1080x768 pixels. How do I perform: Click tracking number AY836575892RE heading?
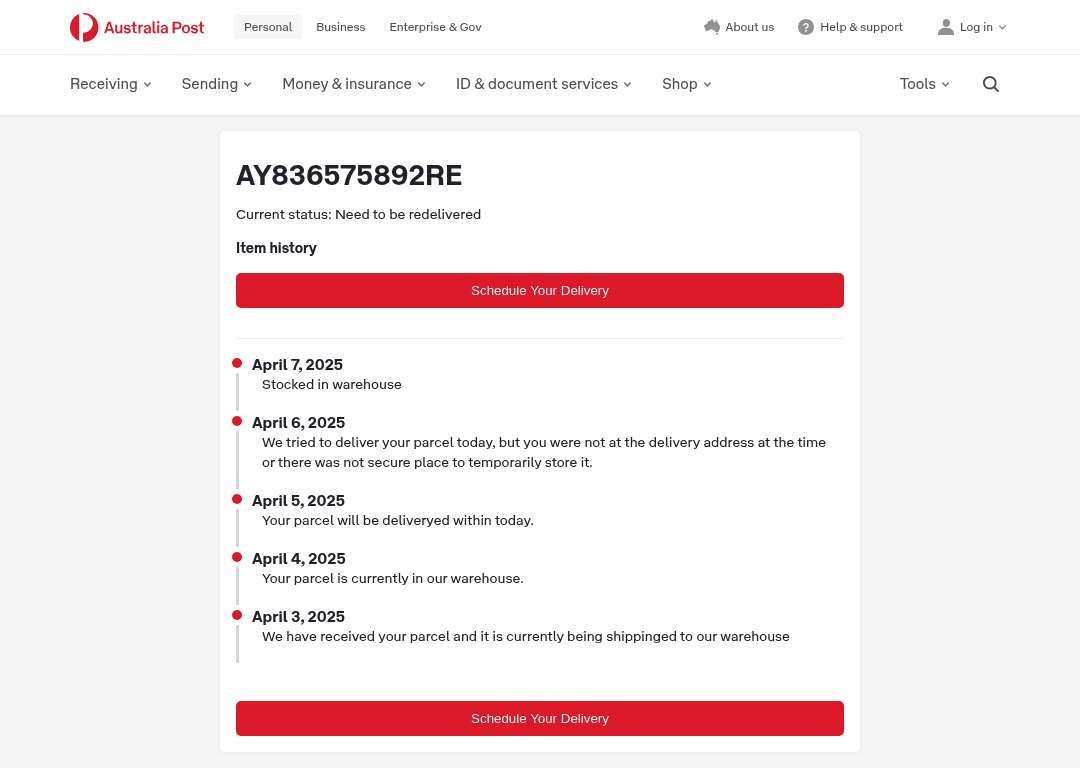349,176
